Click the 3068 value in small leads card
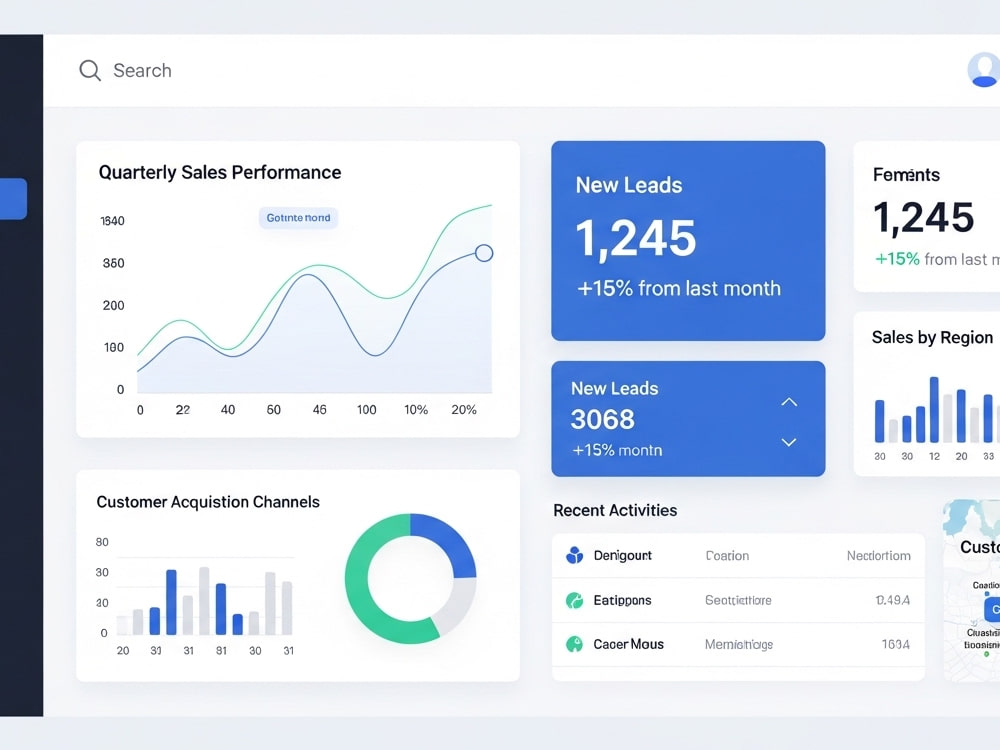Viewport: 1000px width, 750px height. click(603, 419)
